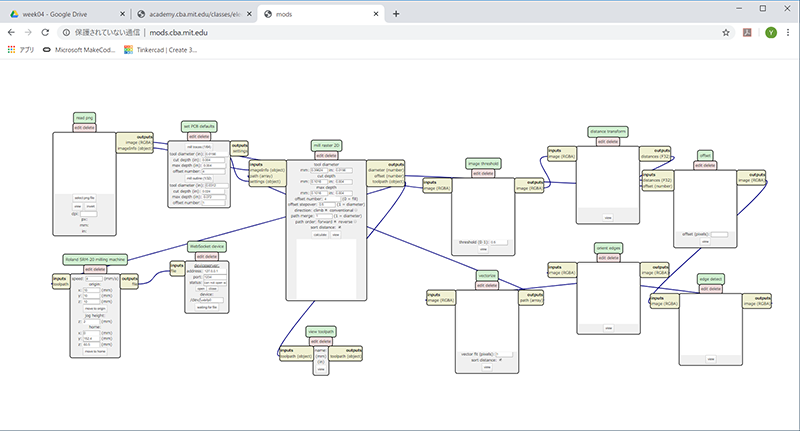
Task: Open the Tinkercad bookmark
Action: (x=160, y=49)
